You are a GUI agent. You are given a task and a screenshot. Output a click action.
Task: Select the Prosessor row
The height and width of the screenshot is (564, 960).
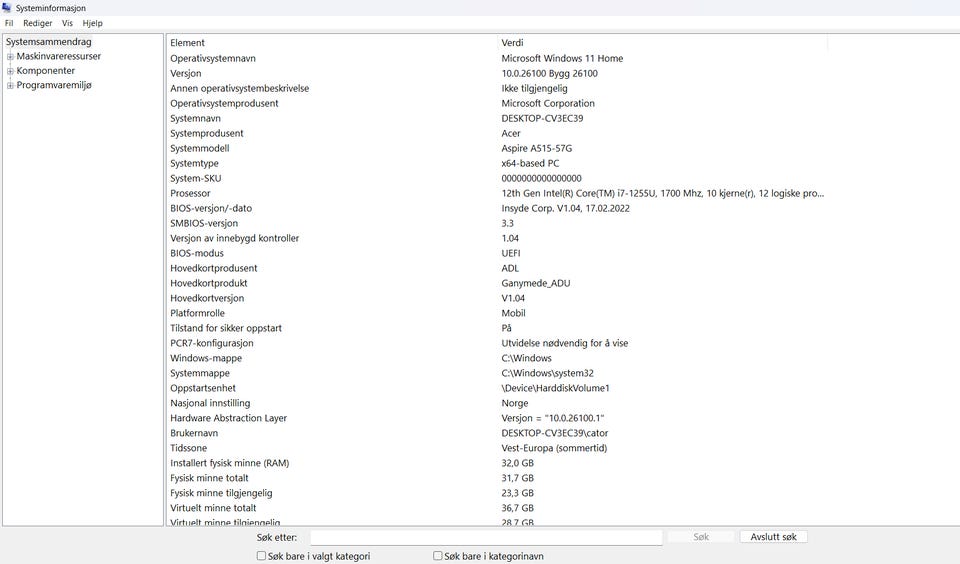click(x=190, y=194)
